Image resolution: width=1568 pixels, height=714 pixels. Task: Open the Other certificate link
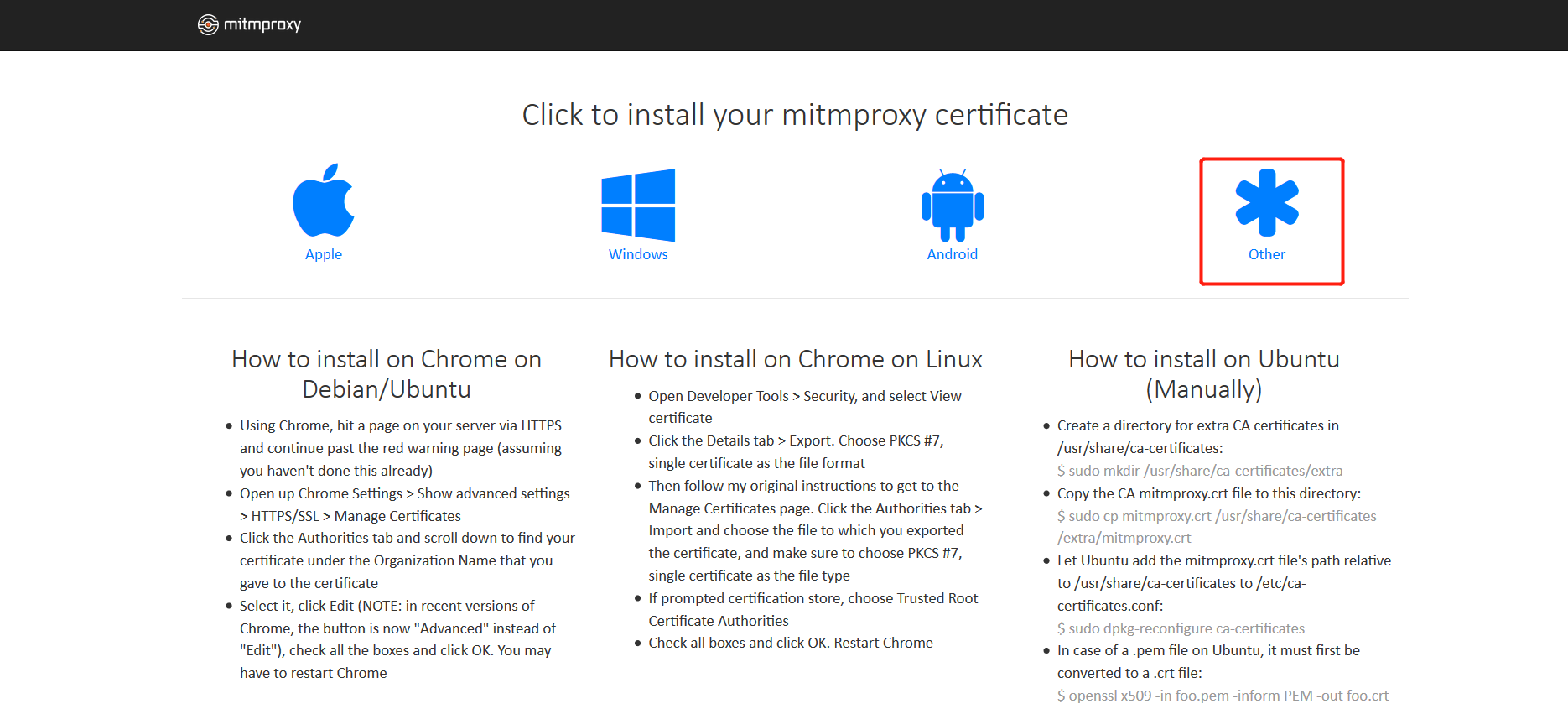(x=1267, y=254)
